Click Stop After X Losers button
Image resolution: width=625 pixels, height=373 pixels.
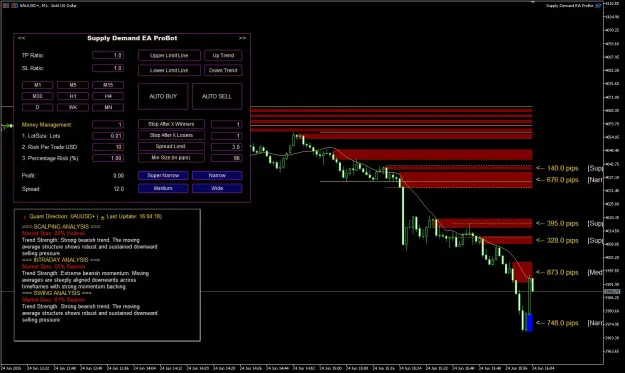pos(171,135)
